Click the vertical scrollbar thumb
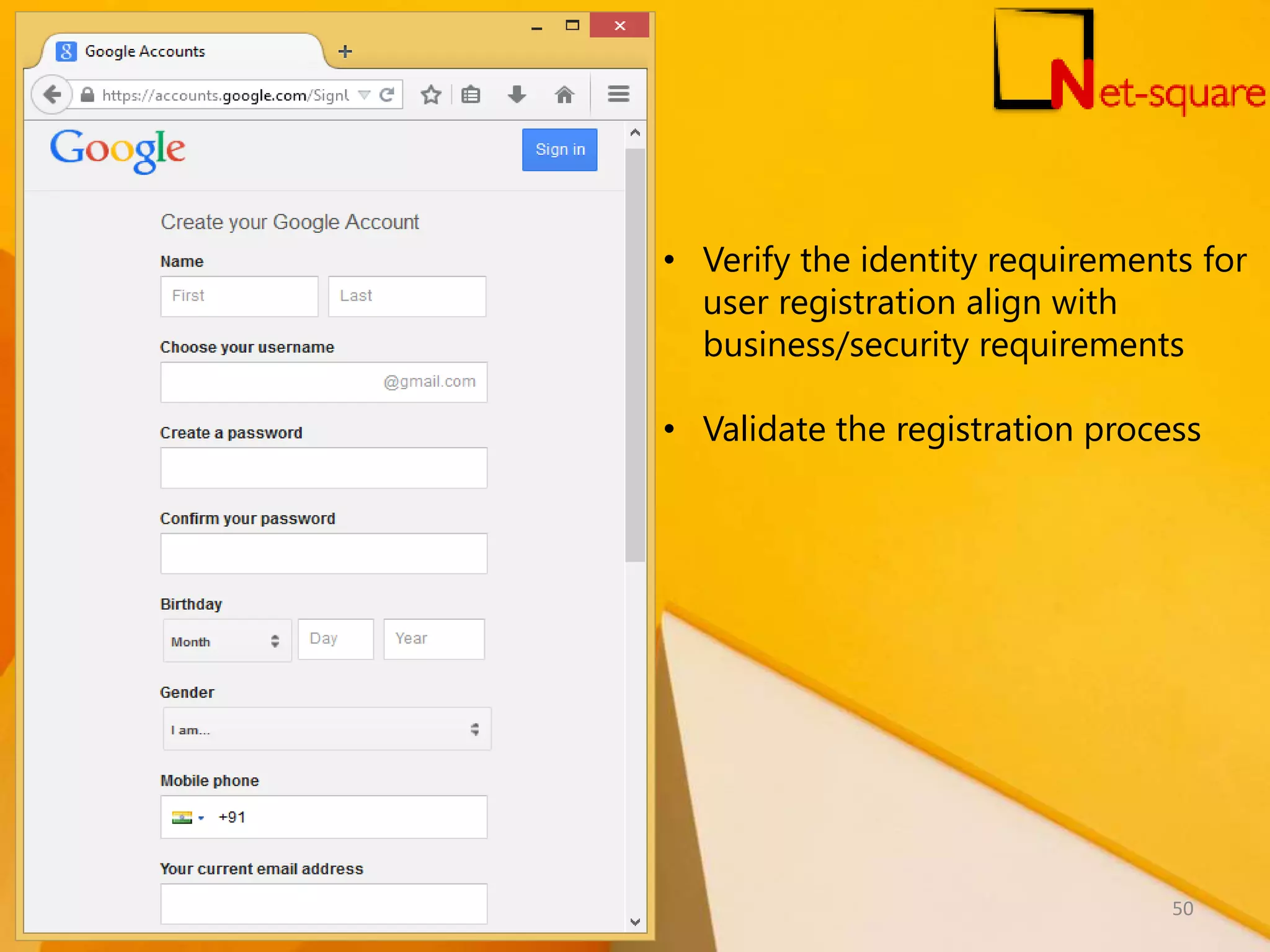This screenshot has height=952, width=1270. 635,355
